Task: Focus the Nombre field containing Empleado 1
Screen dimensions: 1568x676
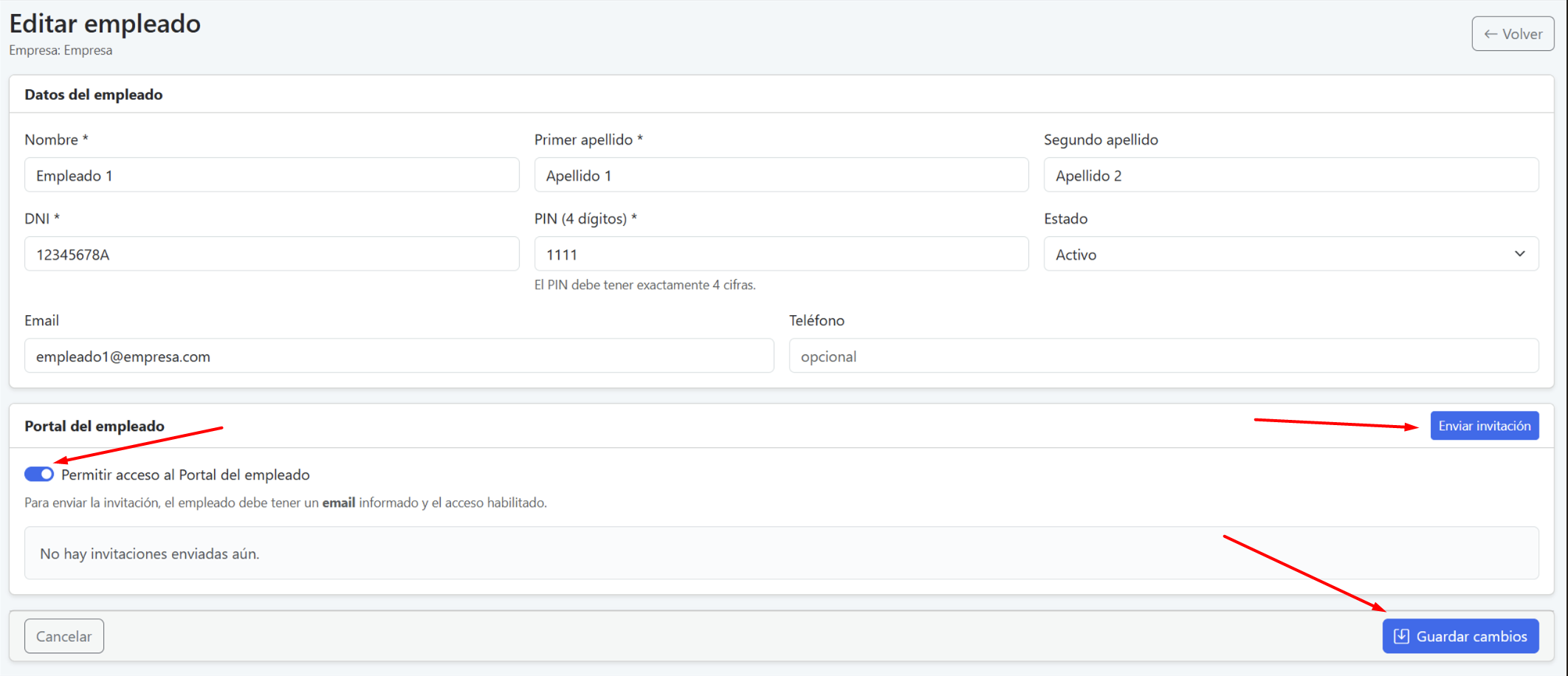Action: point(272,176)
